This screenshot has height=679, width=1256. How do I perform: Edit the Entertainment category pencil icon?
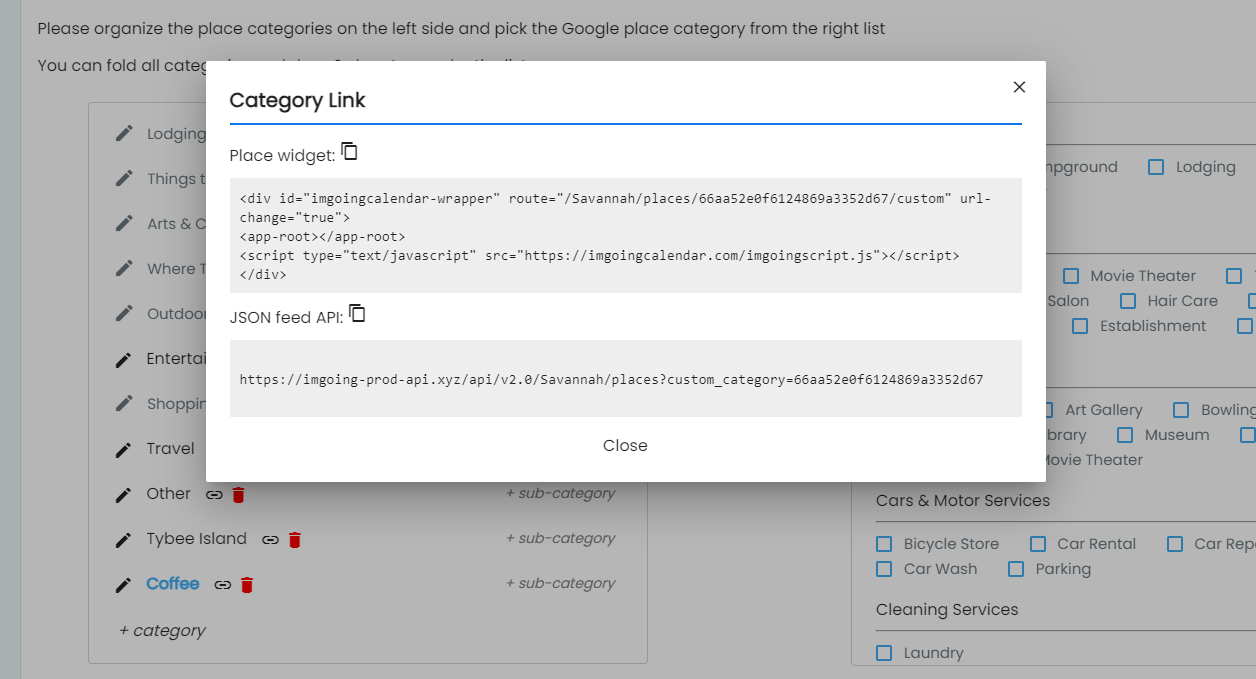(x=124, y=359)
